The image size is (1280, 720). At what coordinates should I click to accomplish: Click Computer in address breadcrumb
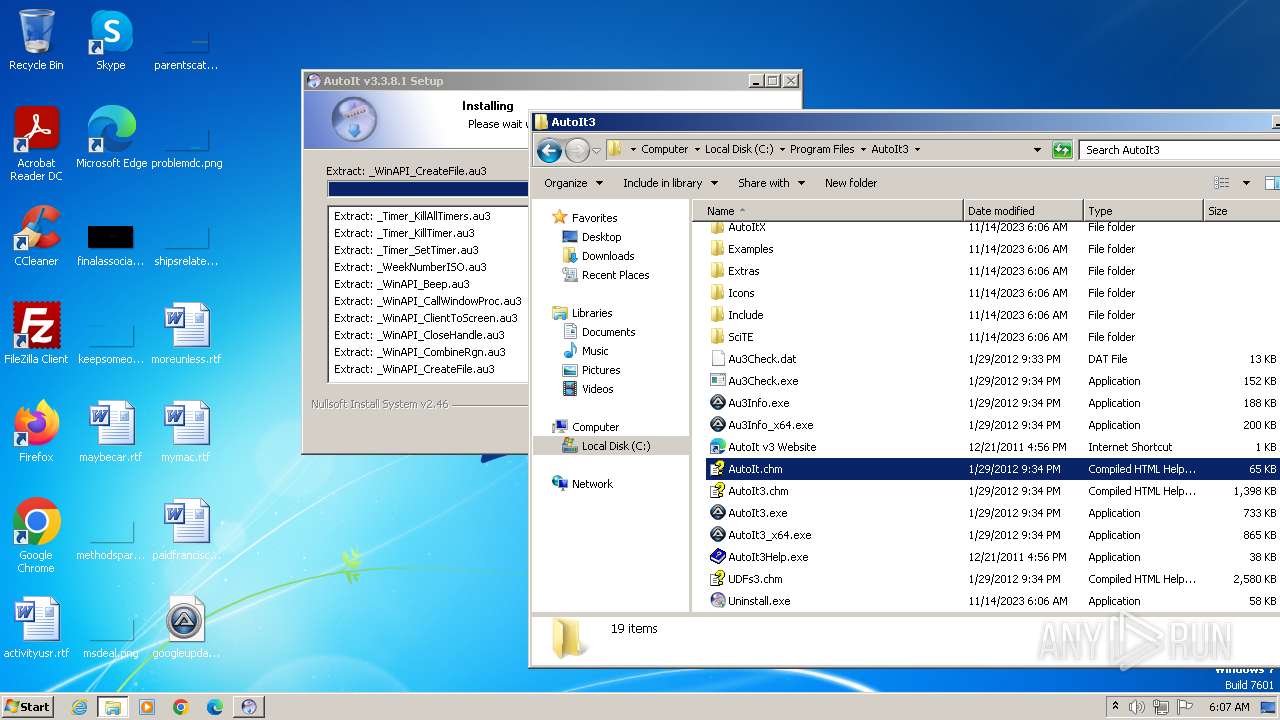664,150
